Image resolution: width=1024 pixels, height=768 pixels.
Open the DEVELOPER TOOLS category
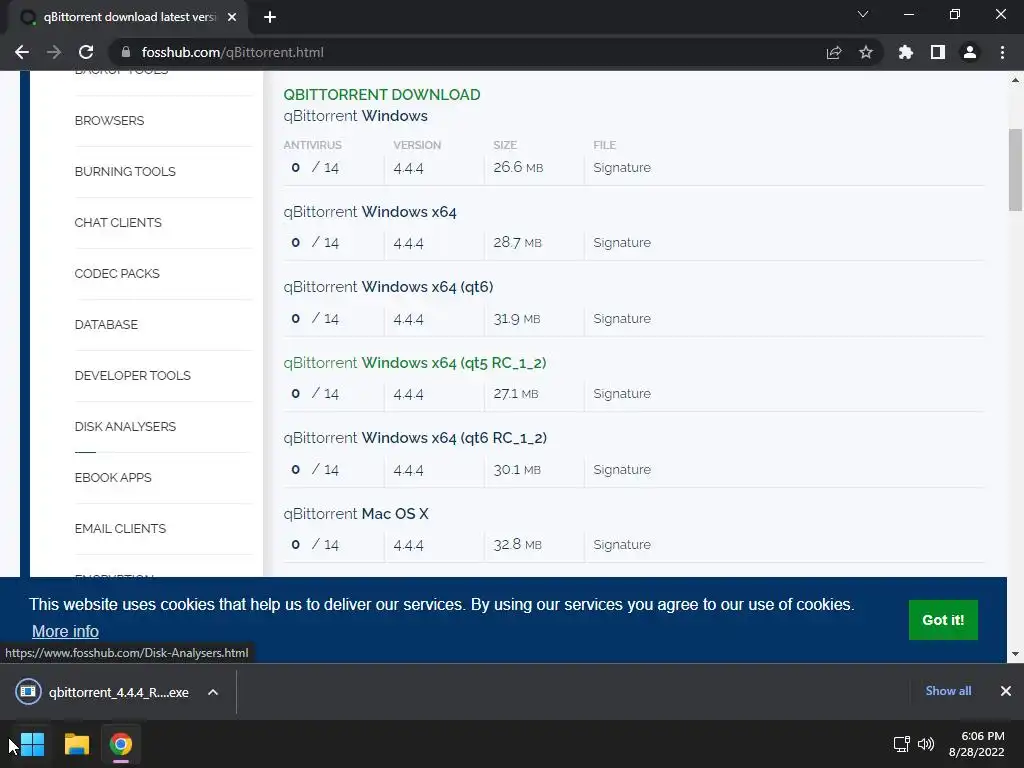click(133, 376)
